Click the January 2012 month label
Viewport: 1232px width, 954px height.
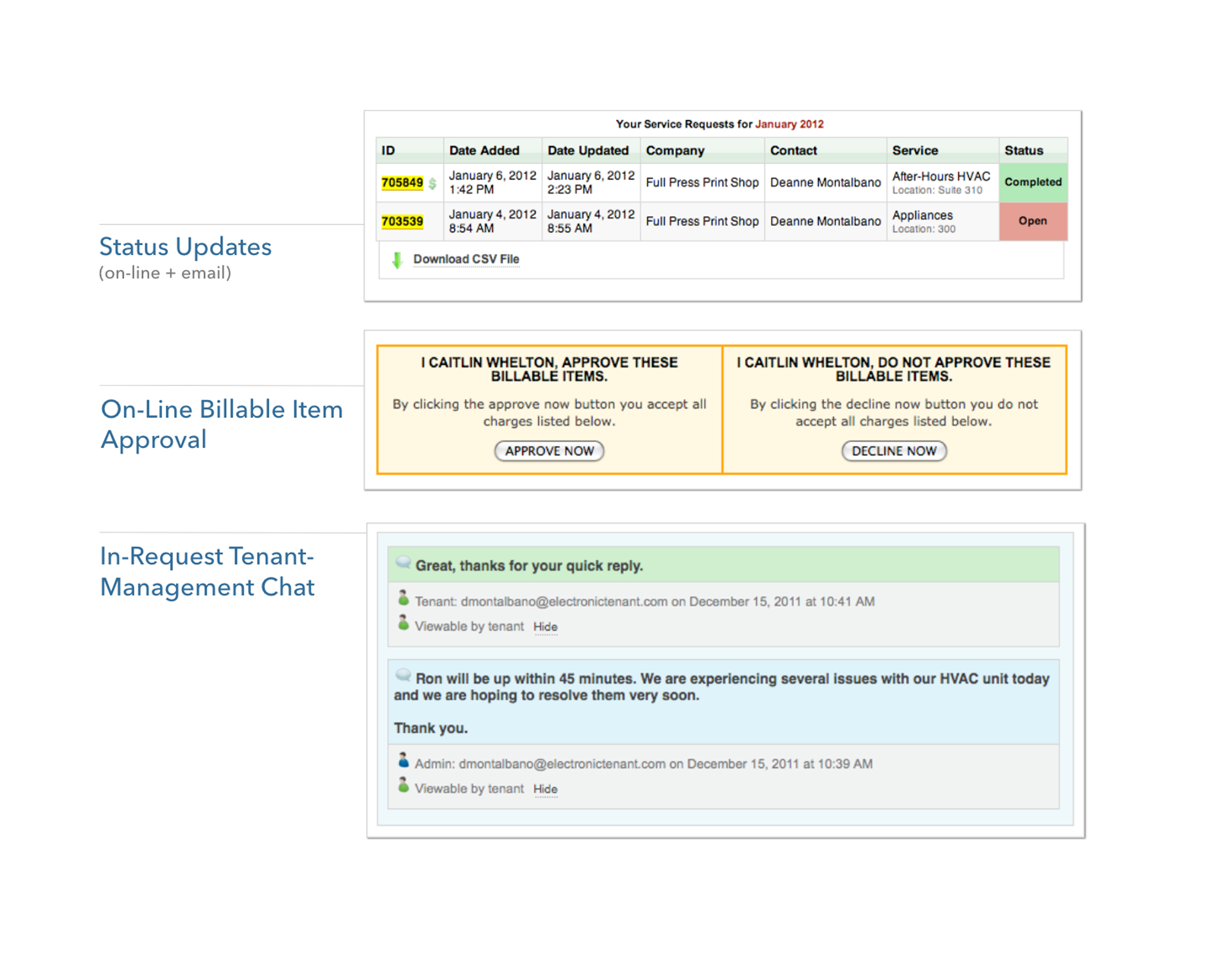[789, 124]
